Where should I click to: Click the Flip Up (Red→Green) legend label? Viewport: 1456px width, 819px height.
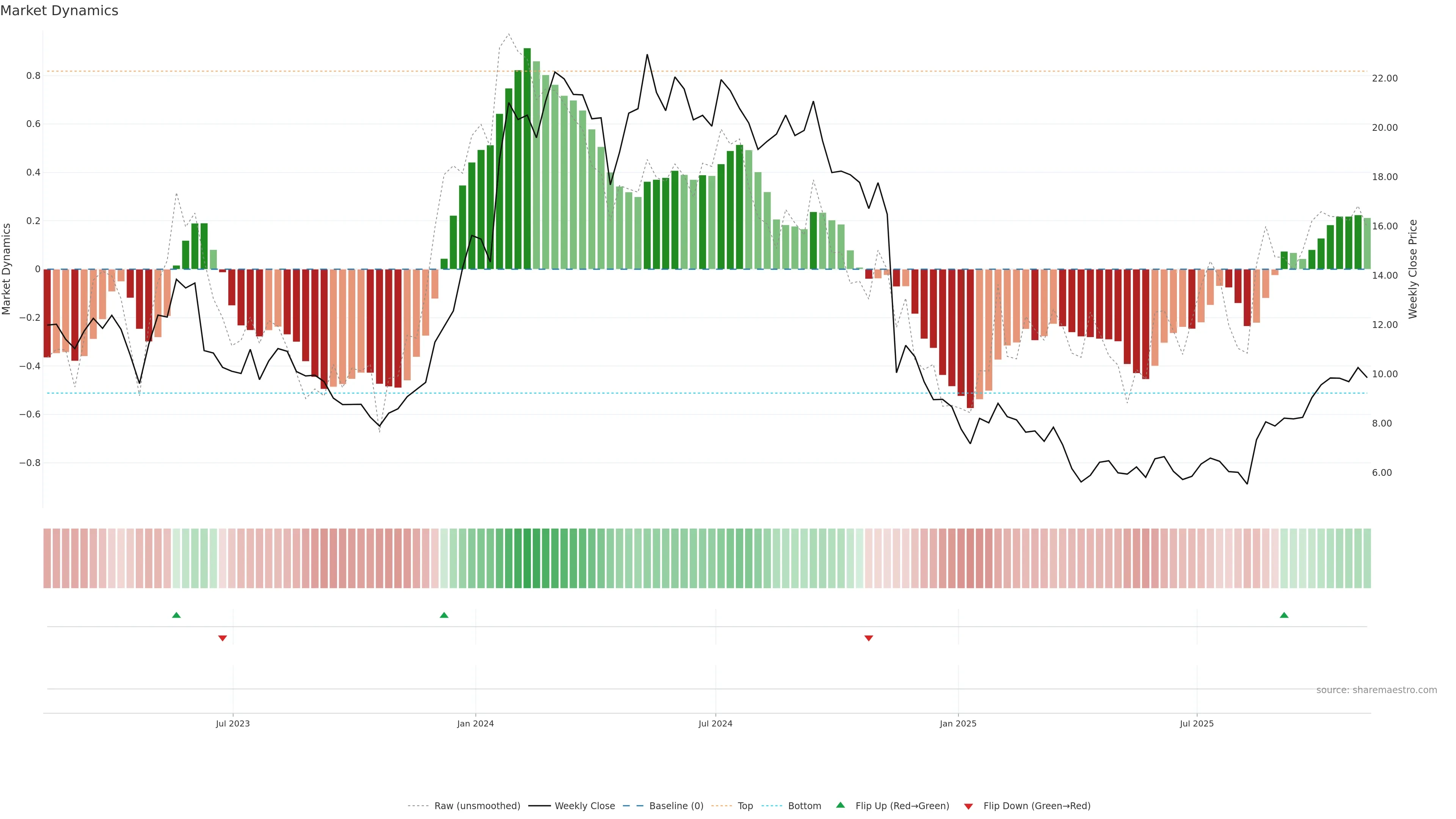[902, 806]
